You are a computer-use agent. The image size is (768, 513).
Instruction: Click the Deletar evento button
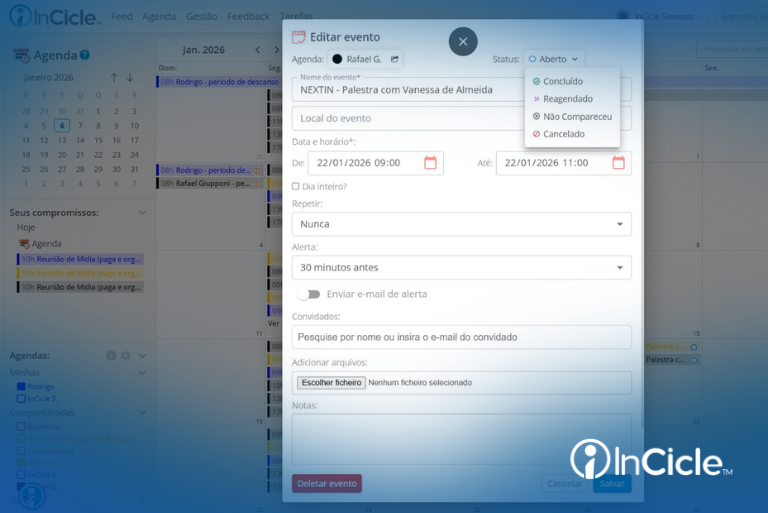pyautogui.click(x=327, y=484)
